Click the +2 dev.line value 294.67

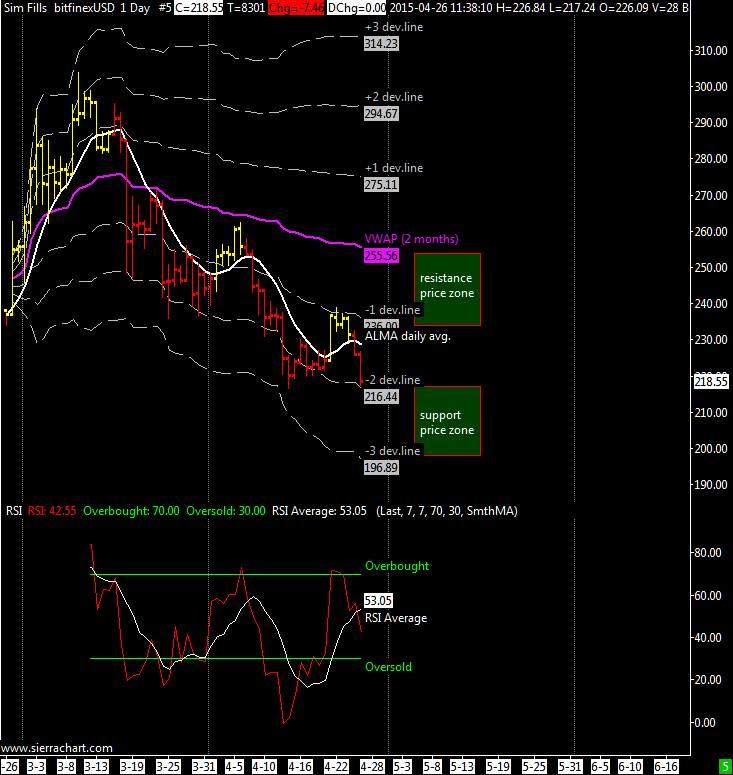tap(382, 114)
